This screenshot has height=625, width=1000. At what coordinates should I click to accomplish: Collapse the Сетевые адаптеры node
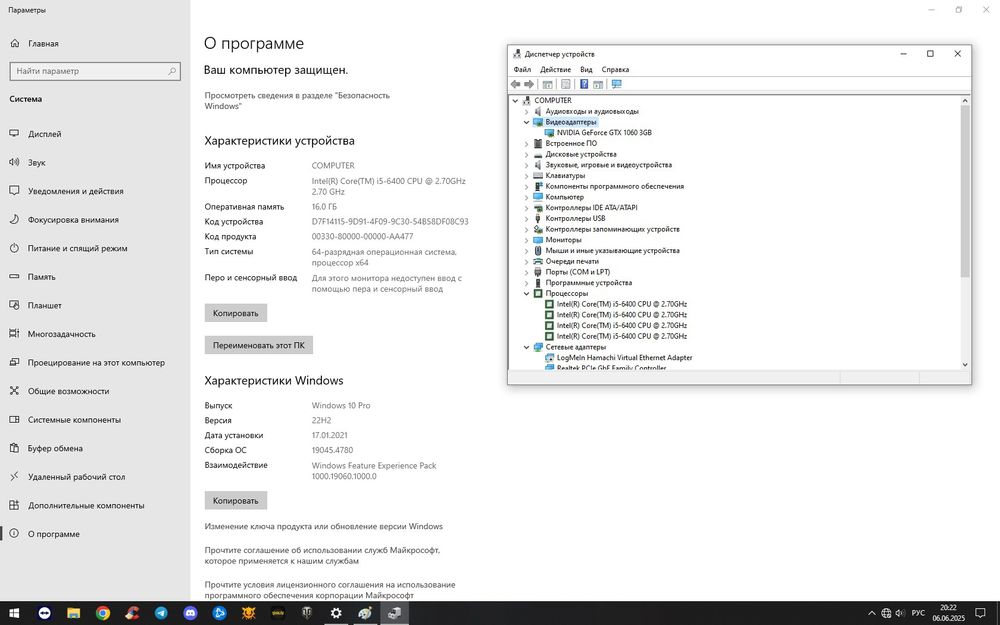[x=527, y=347]
